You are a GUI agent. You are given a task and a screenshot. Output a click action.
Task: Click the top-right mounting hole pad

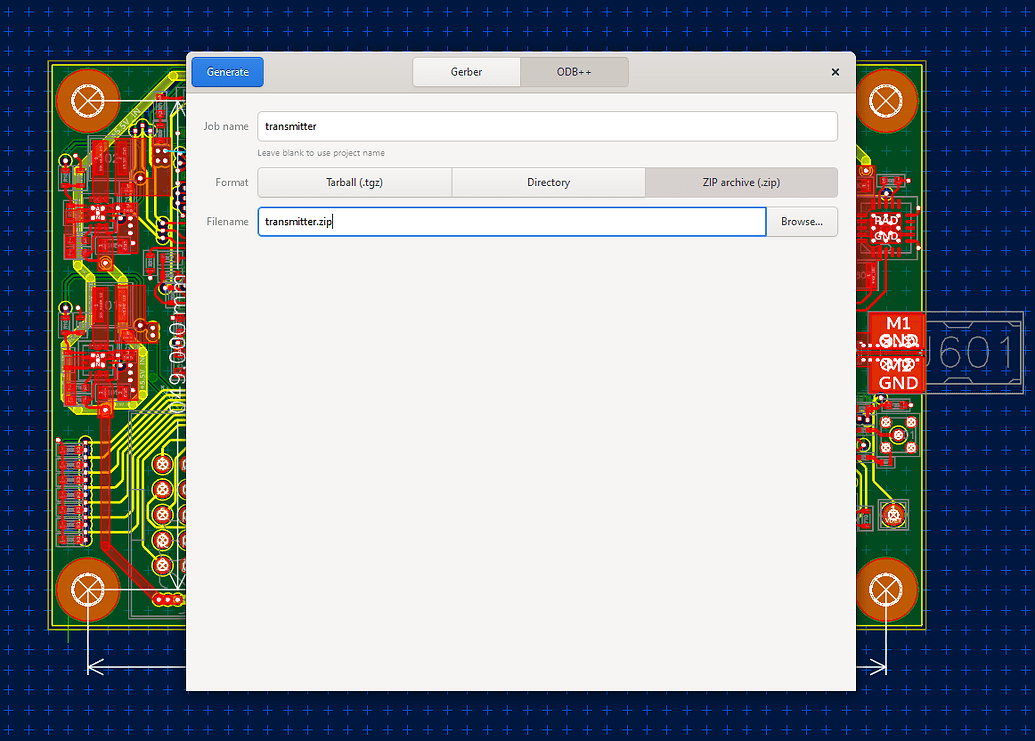887,101
